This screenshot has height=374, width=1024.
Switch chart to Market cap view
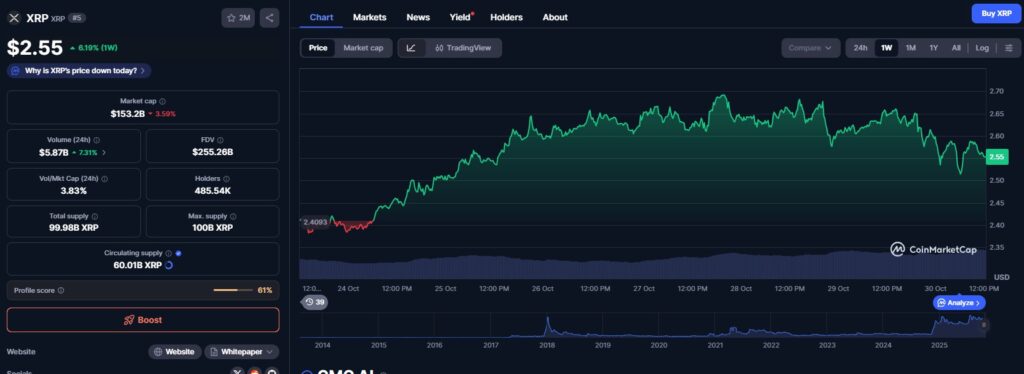coord(363,48)
